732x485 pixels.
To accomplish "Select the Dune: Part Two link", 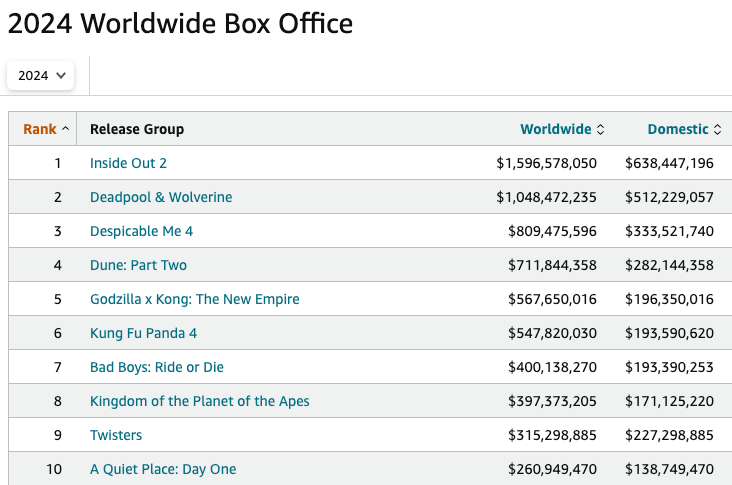I will [x=138, y=265].
